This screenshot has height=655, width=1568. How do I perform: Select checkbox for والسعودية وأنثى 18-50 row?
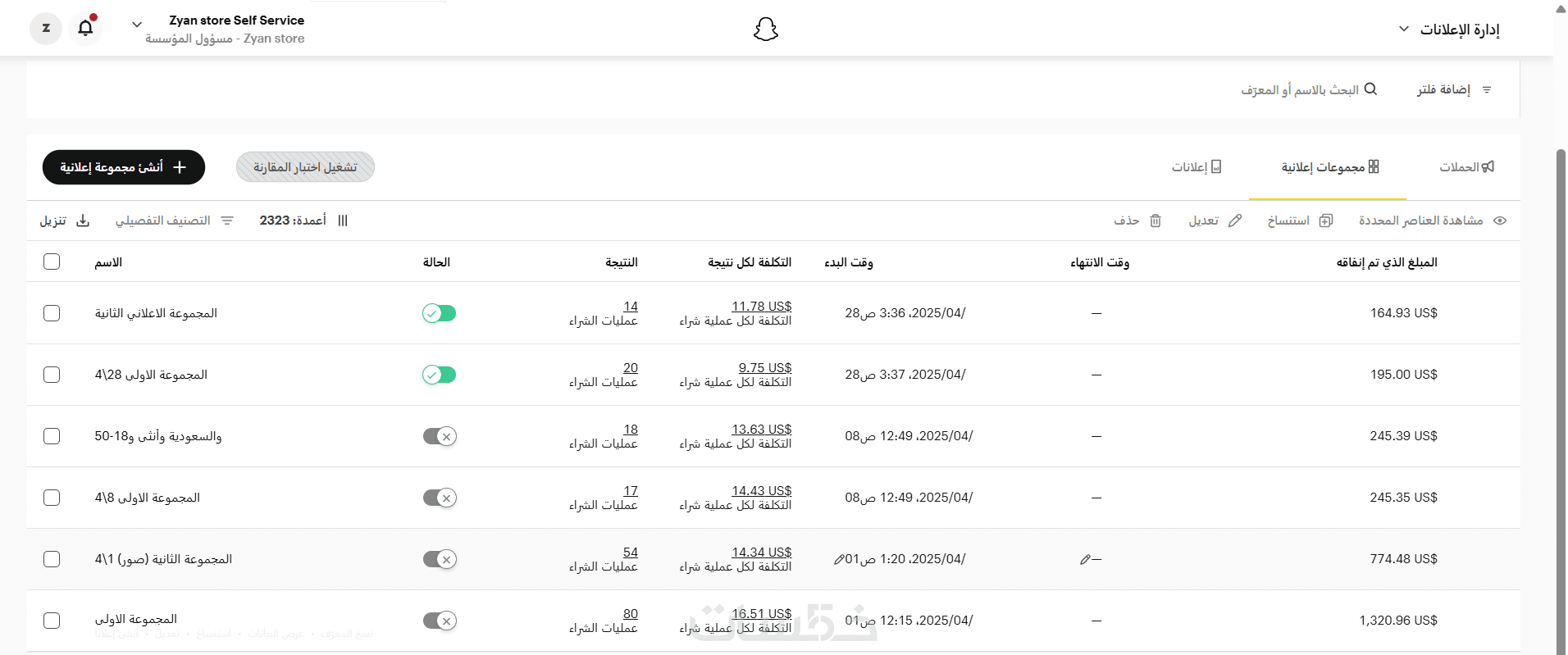tap(52, 436)
